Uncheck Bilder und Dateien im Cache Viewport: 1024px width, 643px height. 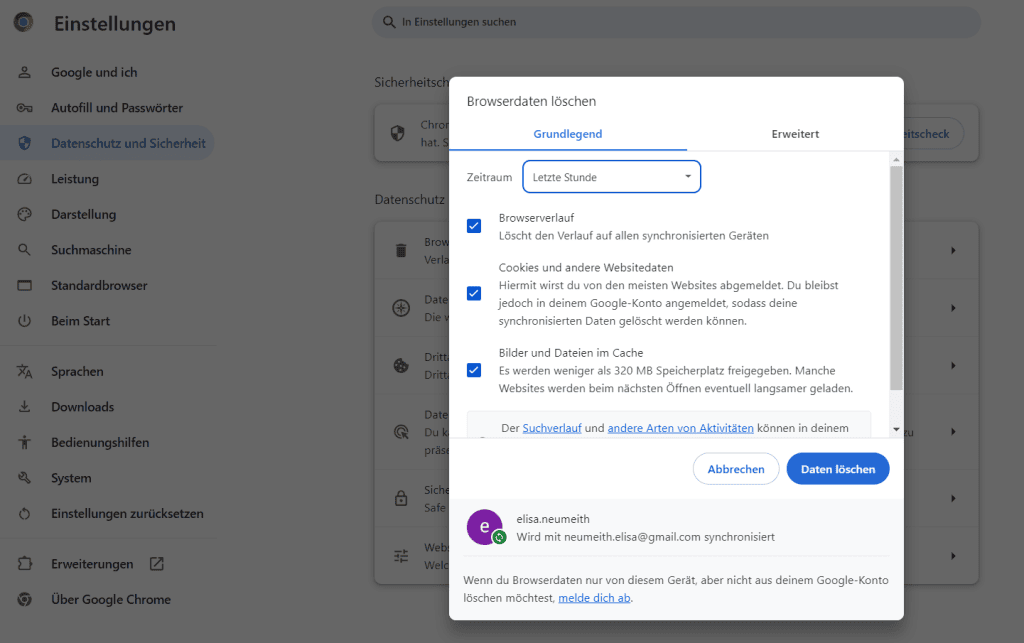pos(474,370)
